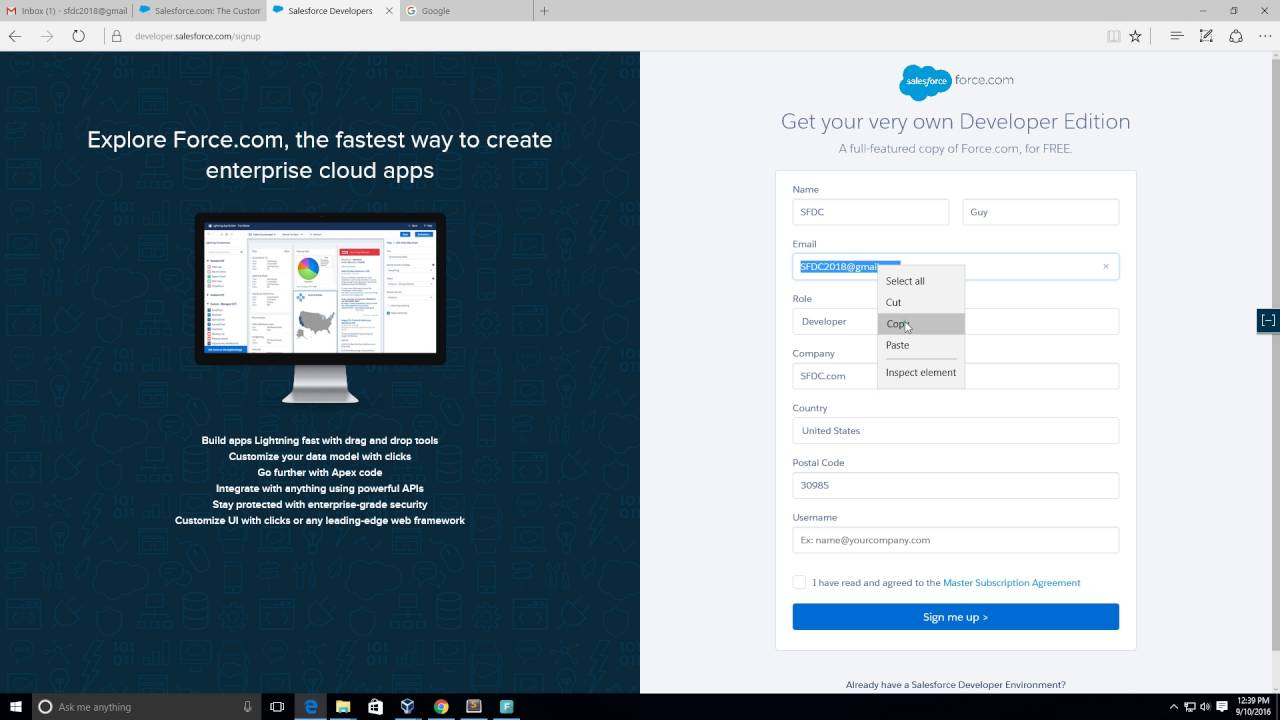Add page to favorites with star icon

pos(1135,36)
